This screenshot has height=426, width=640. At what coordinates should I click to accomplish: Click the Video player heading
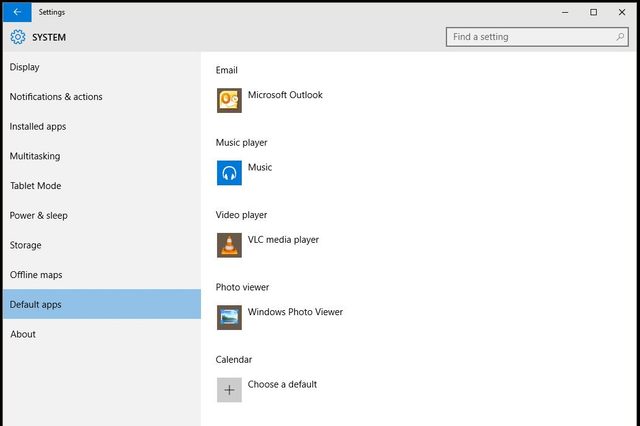pos(241,215)
